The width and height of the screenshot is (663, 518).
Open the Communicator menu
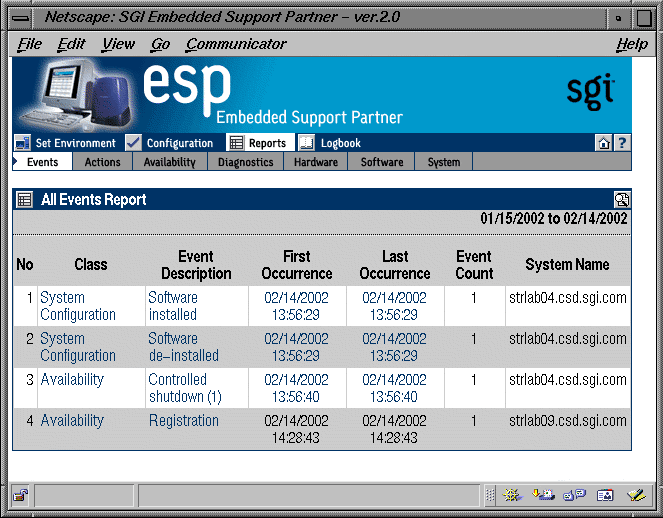click(x=236, y=44)
